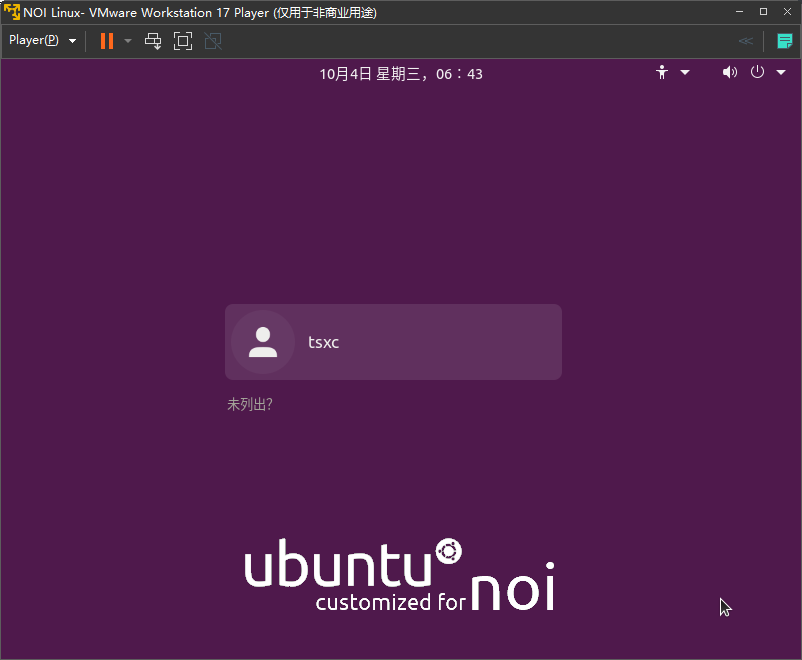Expand the arrow next to accessibility icon
The height and width of the screenshot is (660, 802).
pyautogui.click(x=685, y=72)
